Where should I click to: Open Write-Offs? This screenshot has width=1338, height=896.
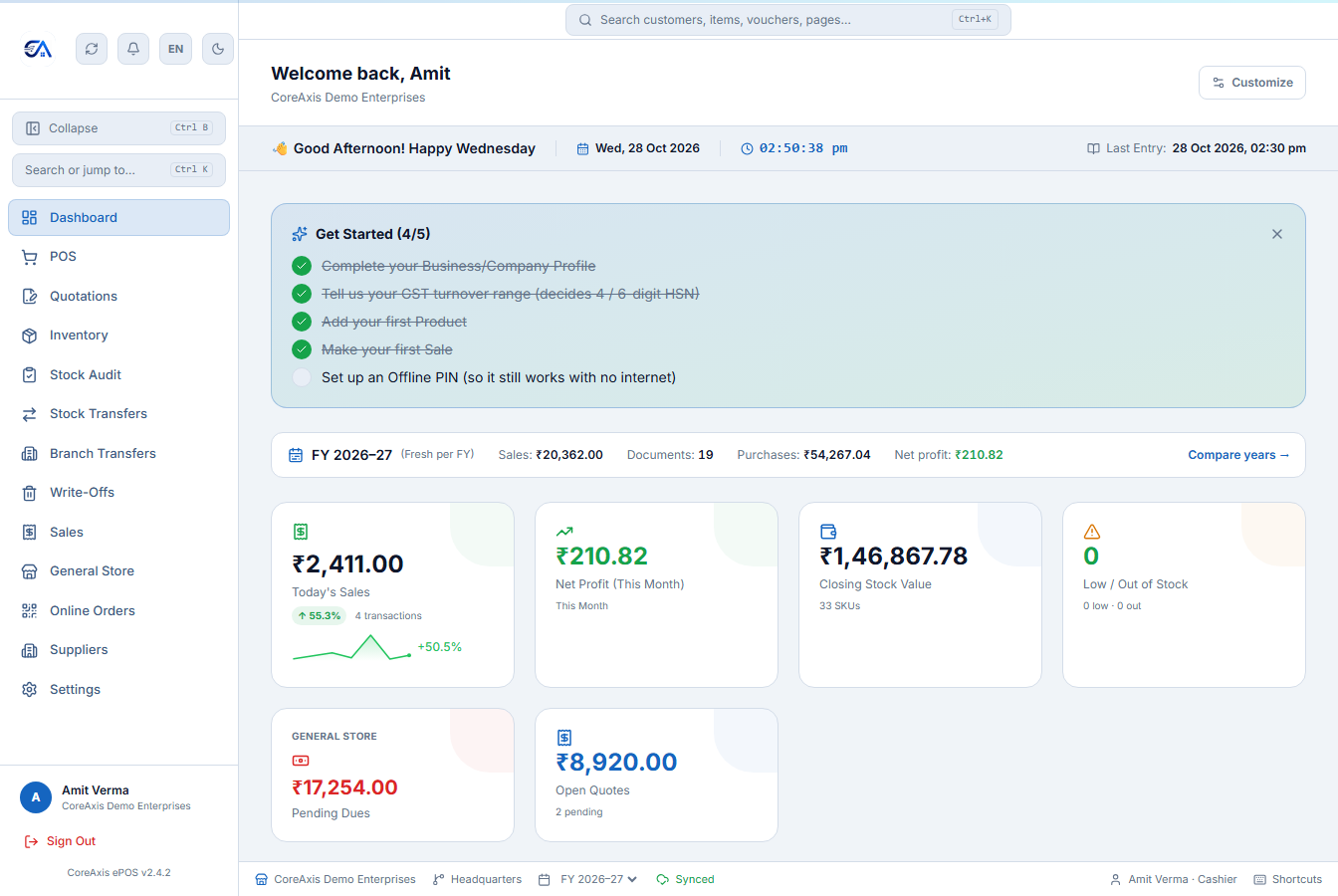tap(118, 493)
